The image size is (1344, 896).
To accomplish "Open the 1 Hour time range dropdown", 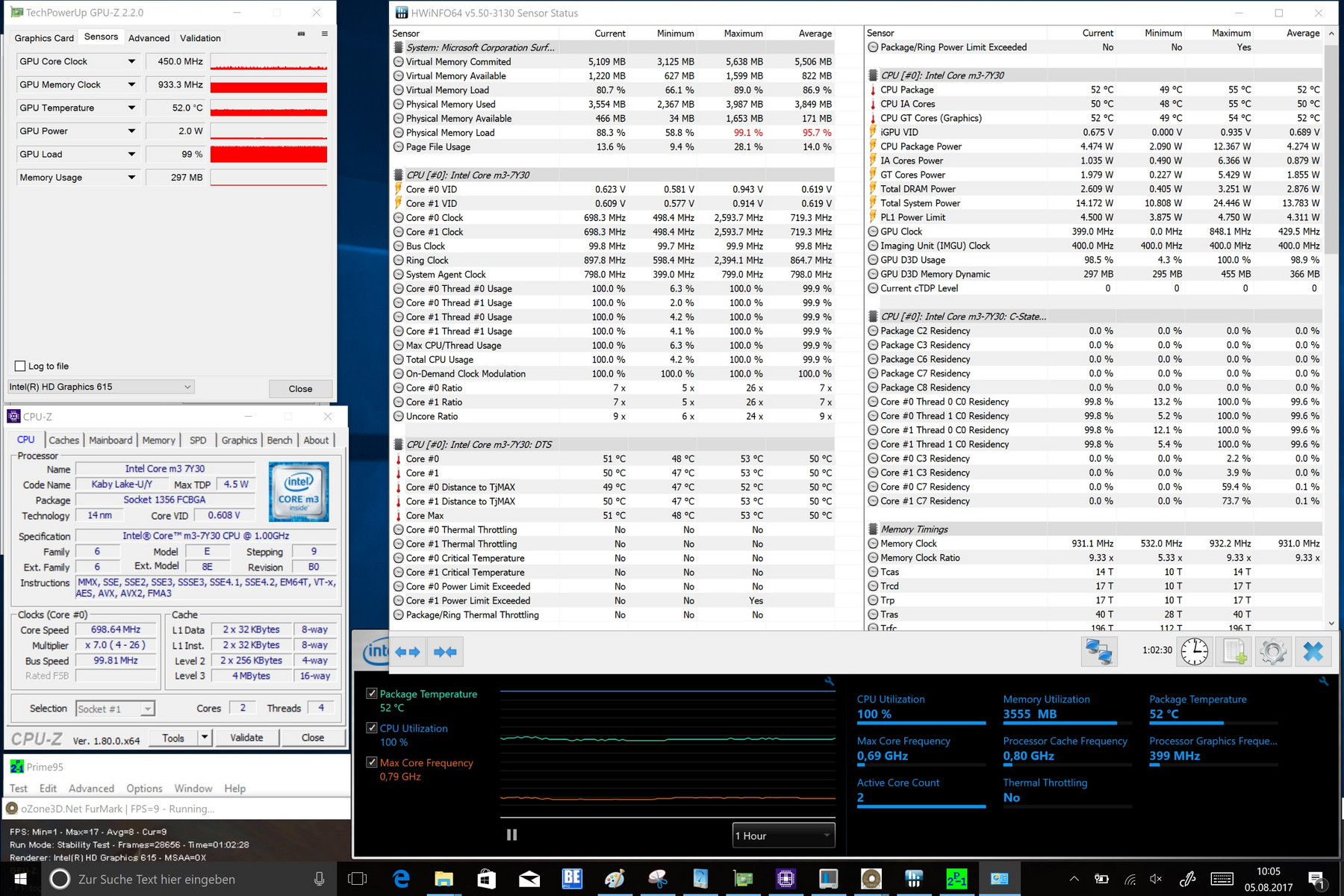I will pos(784,836).
